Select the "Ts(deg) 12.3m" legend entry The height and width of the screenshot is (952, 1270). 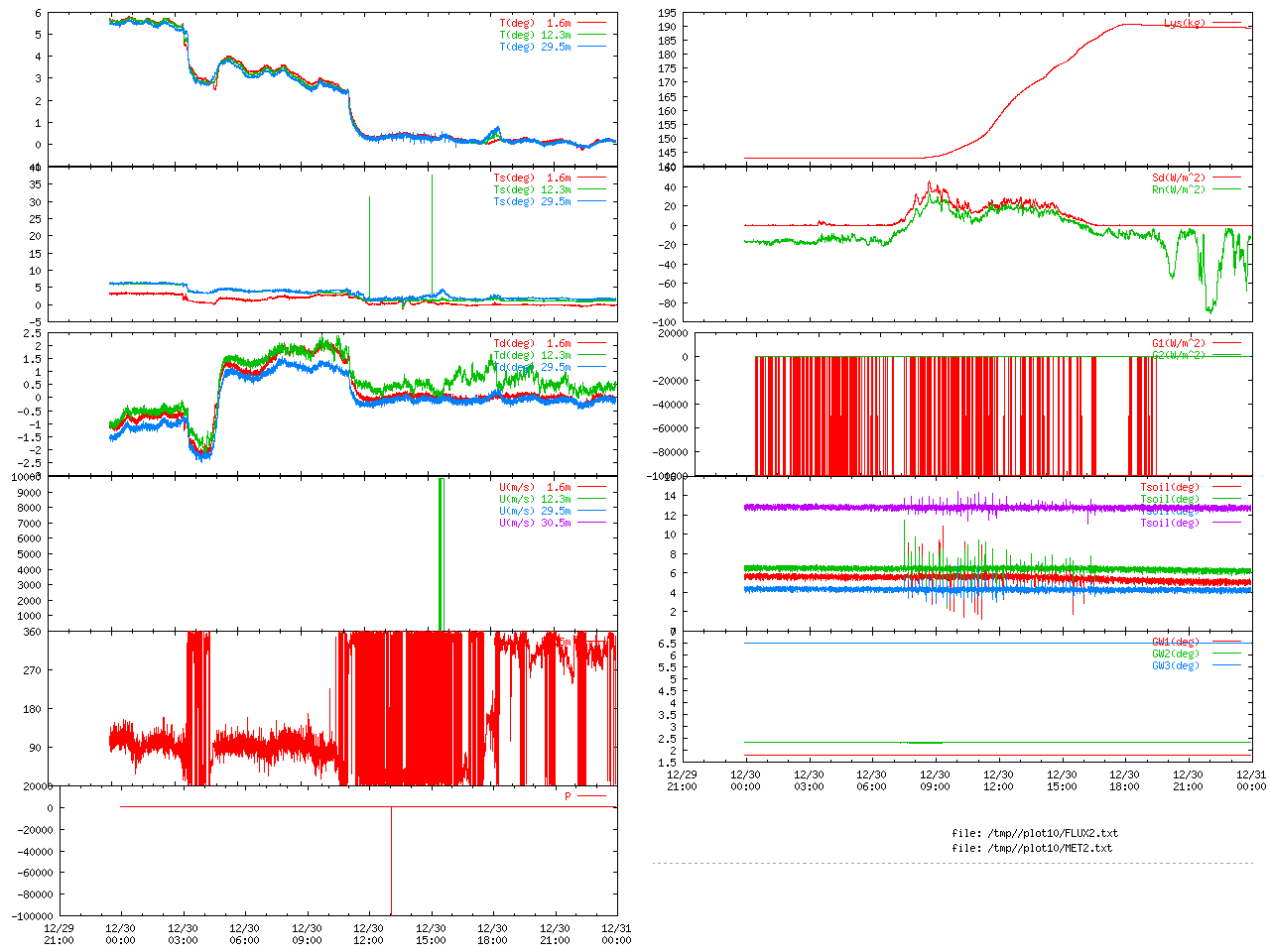tap(532, 190)
